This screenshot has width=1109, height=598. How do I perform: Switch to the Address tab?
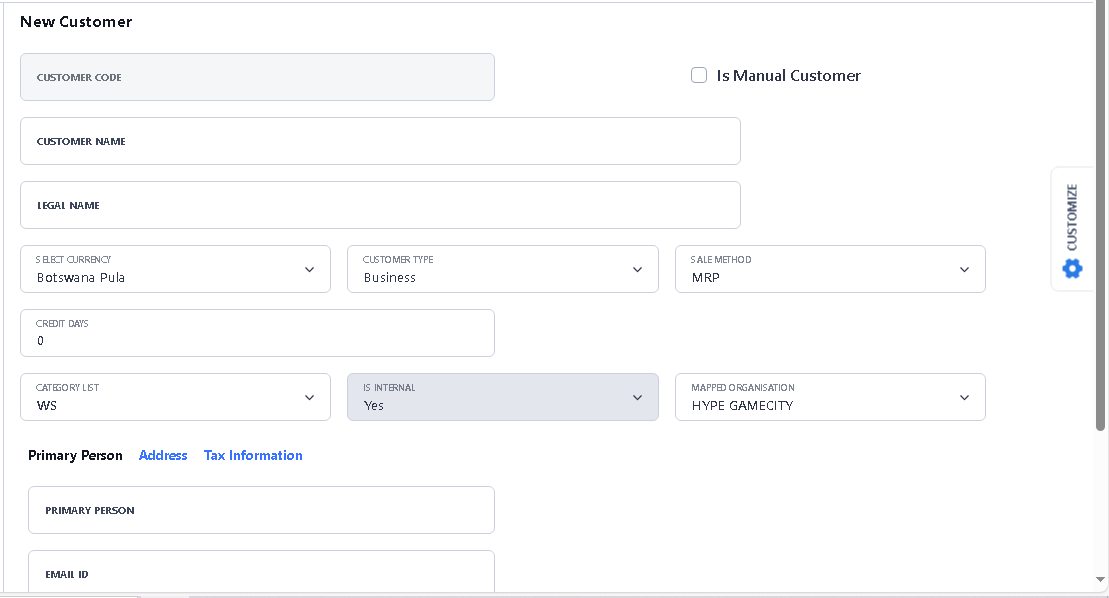pos(163,455)
